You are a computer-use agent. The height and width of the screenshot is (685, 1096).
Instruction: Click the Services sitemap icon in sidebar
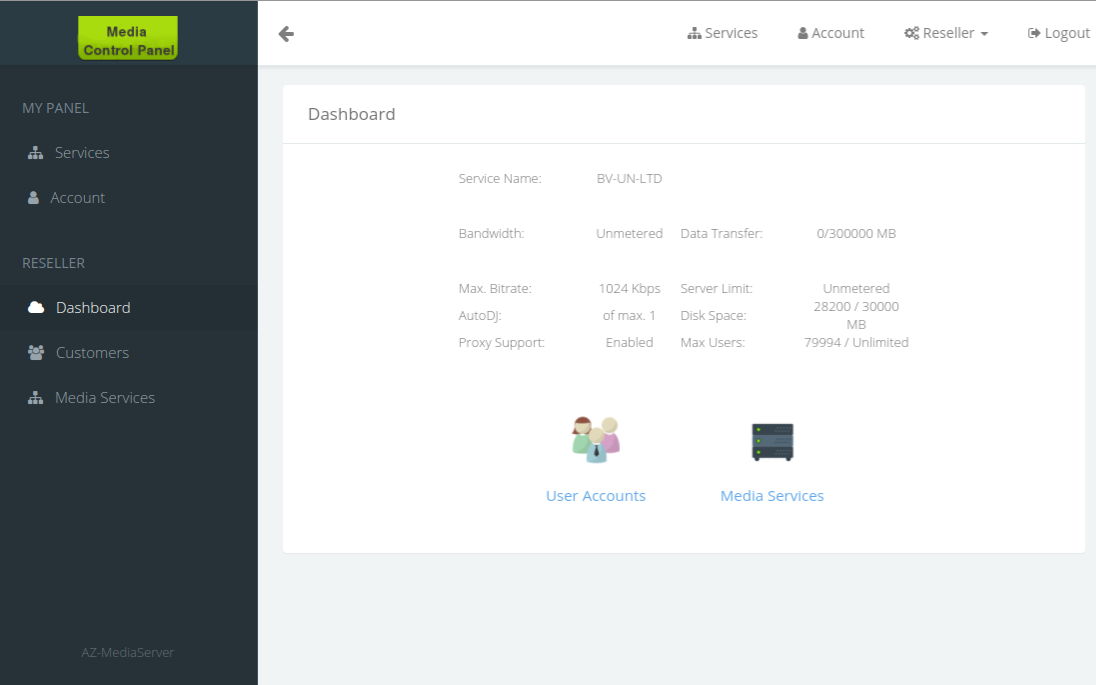click(36, 153)
